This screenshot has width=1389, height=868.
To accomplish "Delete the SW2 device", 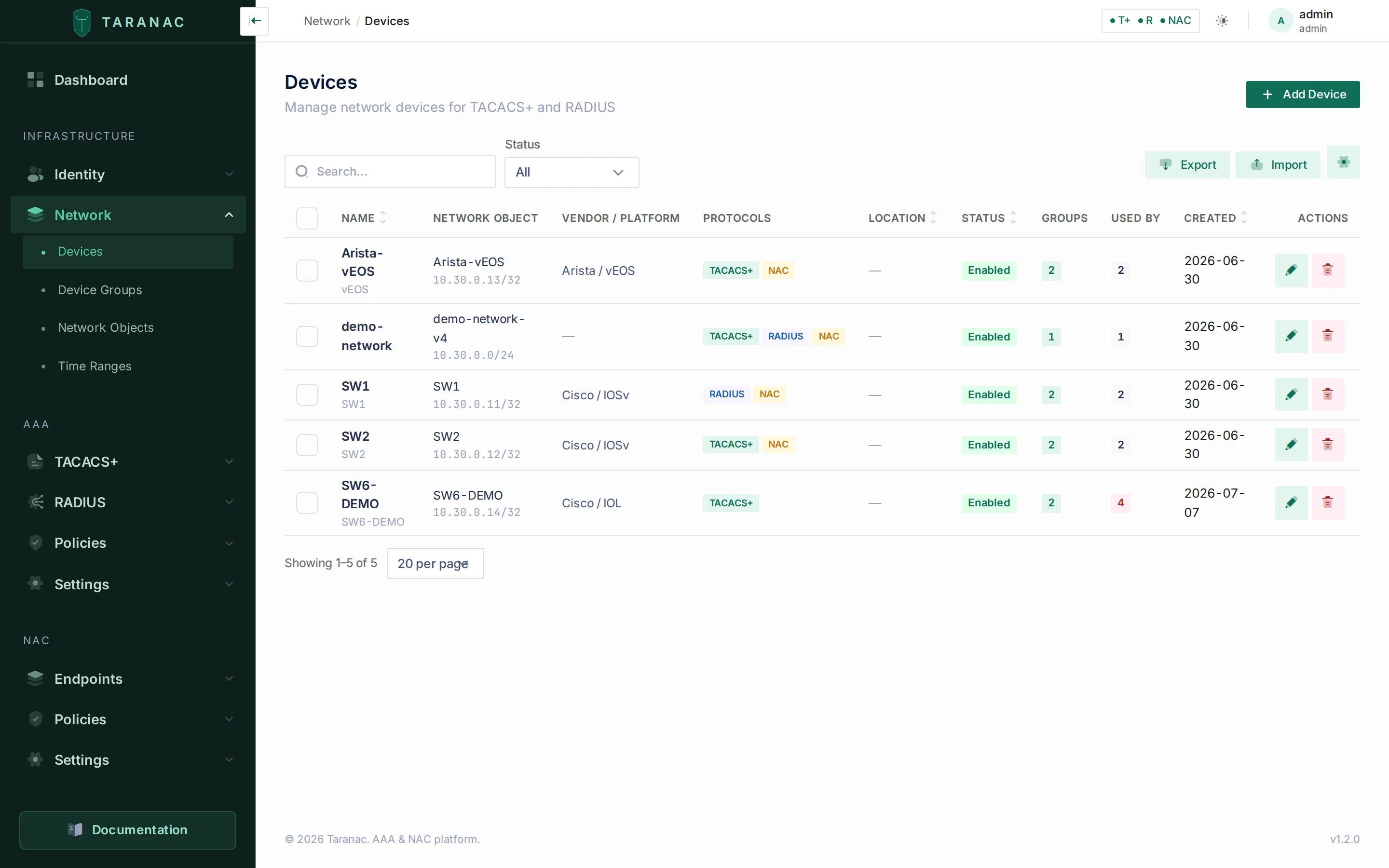I will (1328, 445).
